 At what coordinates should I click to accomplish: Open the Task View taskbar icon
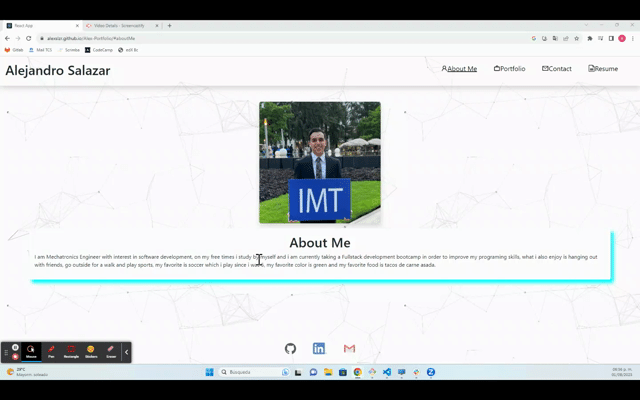coord(298,372)
